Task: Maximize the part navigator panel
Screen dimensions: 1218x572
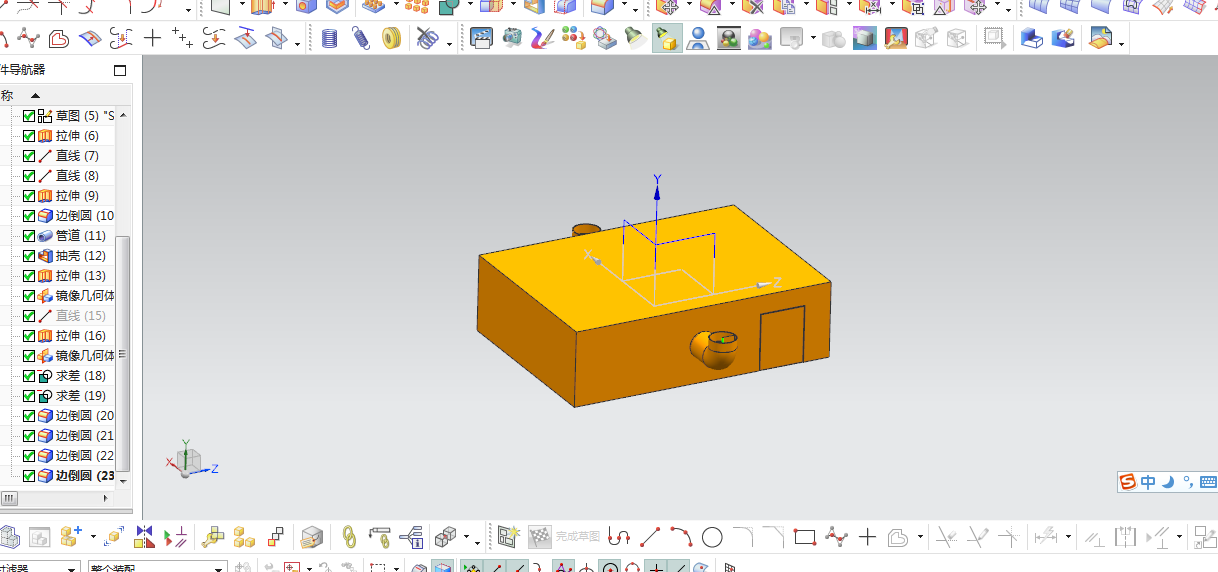Action: click(x=121, y=70)
